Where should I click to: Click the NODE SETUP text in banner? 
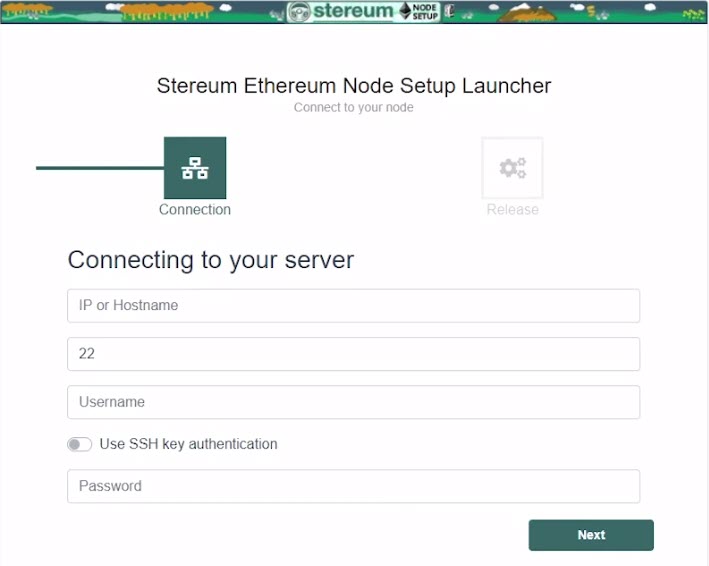(x=425, y=12)
